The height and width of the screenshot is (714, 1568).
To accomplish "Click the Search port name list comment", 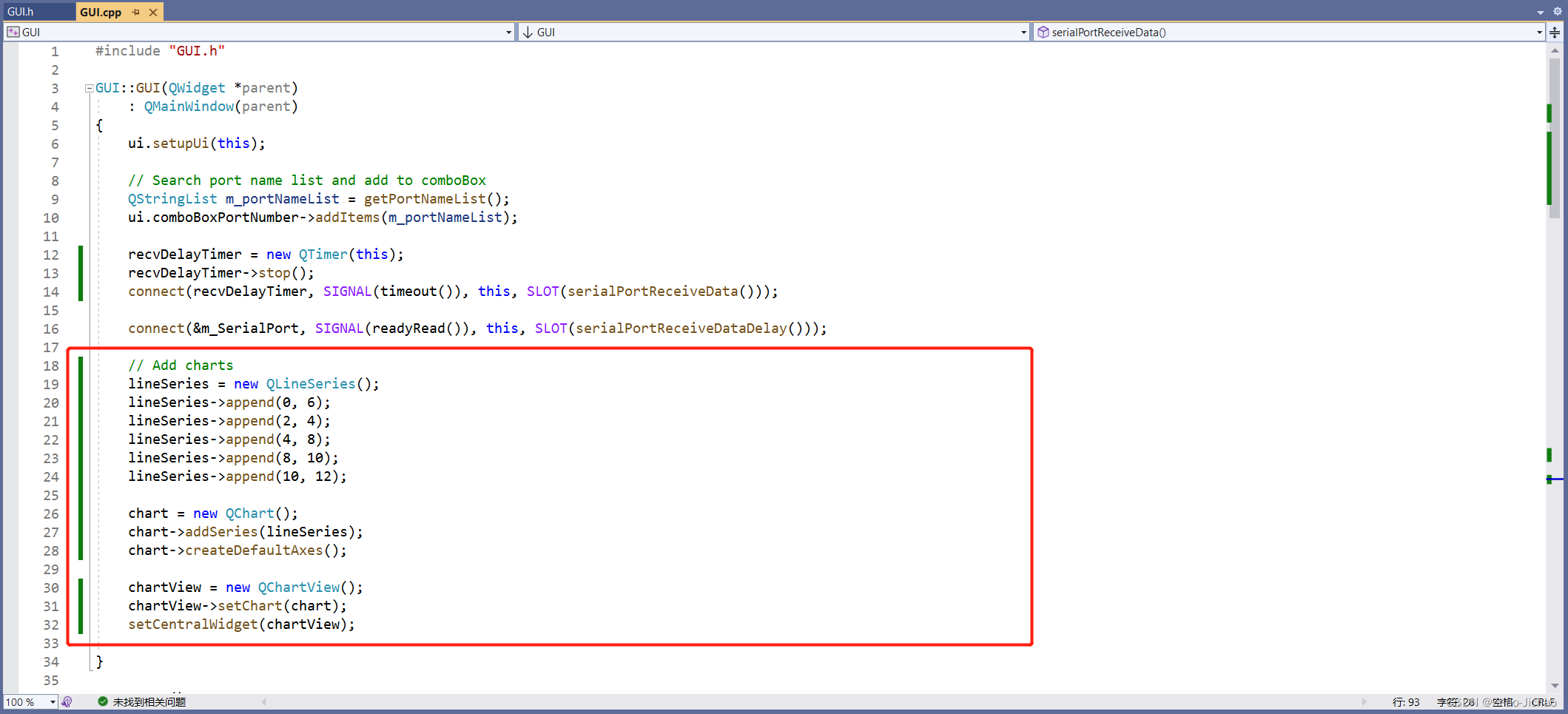I will [307, 180].
